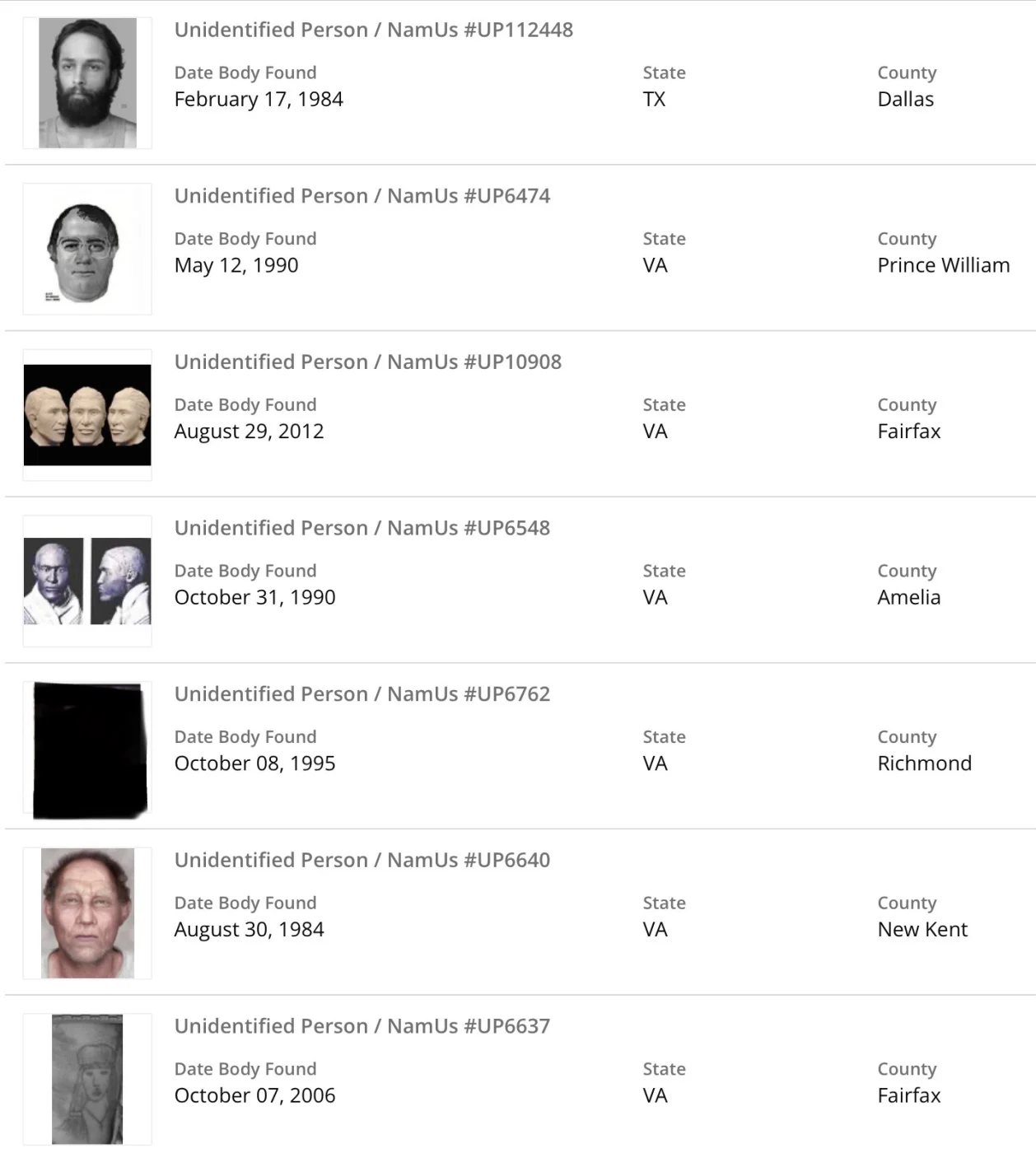
Task: Click the Richmond county value
Action: click(x=924, y=763)
